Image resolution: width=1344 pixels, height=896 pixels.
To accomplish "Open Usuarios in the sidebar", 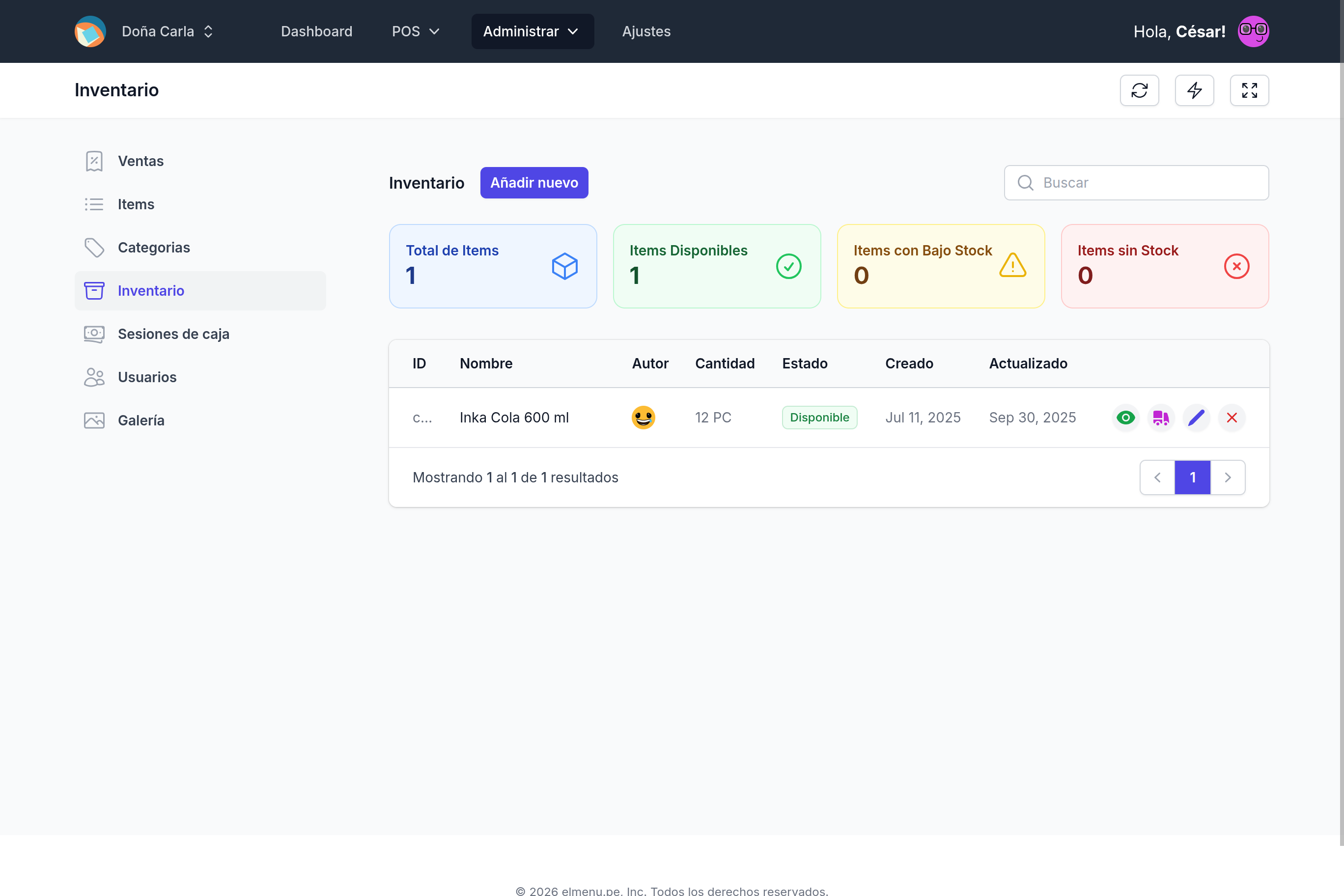I will (x=200, y=377).
